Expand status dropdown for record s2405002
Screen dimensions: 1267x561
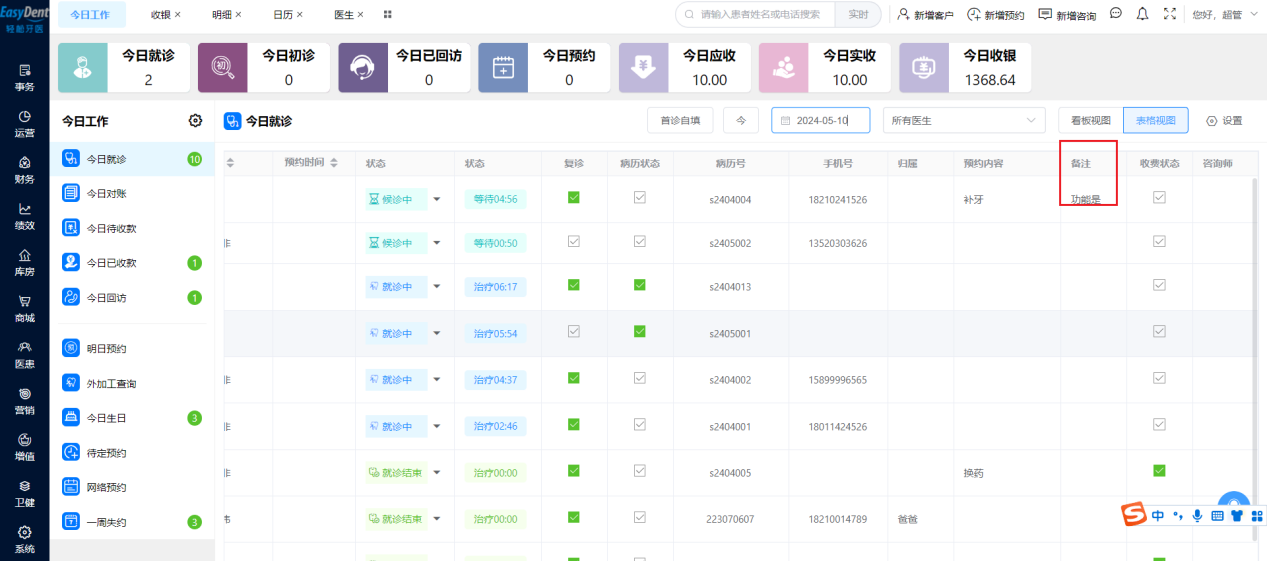tap(436, 242)
